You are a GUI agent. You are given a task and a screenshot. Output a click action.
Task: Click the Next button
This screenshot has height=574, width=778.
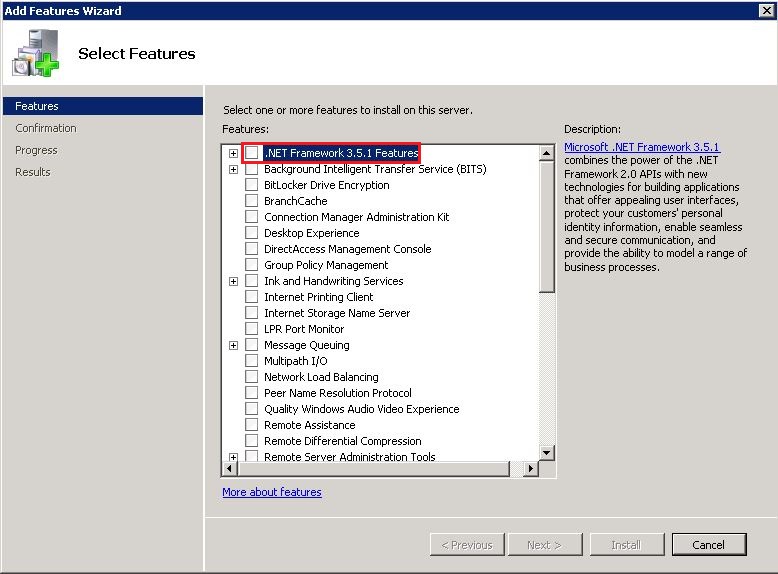tap(545, 545)
